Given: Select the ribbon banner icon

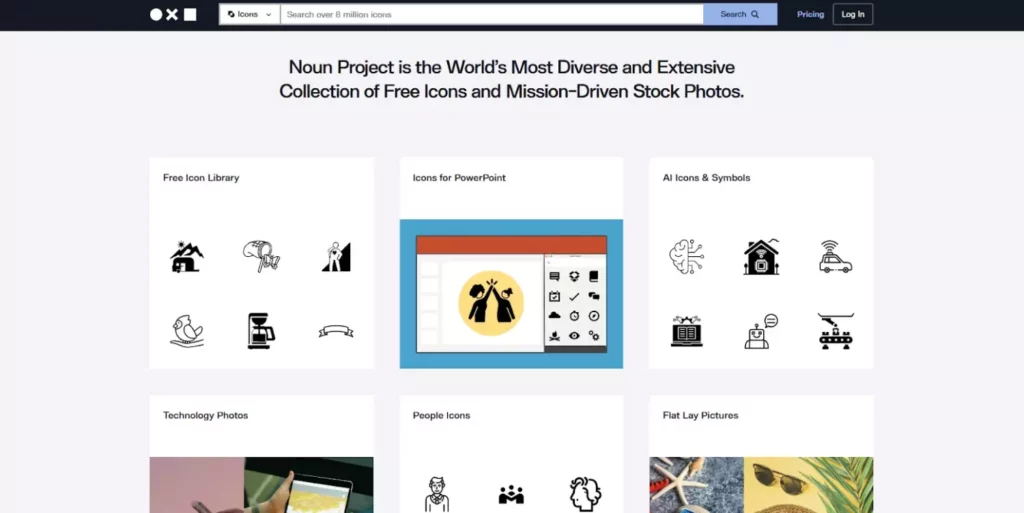Looking at the screenshot, I should click(x=336, y=332).
